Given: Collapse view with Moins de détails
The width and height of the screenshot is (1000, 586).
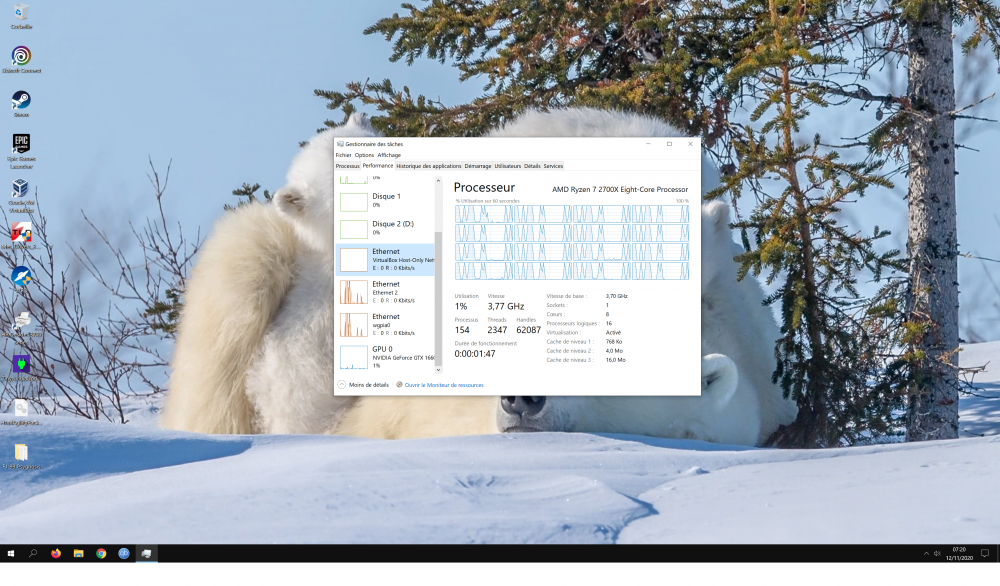Looking at the screenshot, I should click(363, 385).
